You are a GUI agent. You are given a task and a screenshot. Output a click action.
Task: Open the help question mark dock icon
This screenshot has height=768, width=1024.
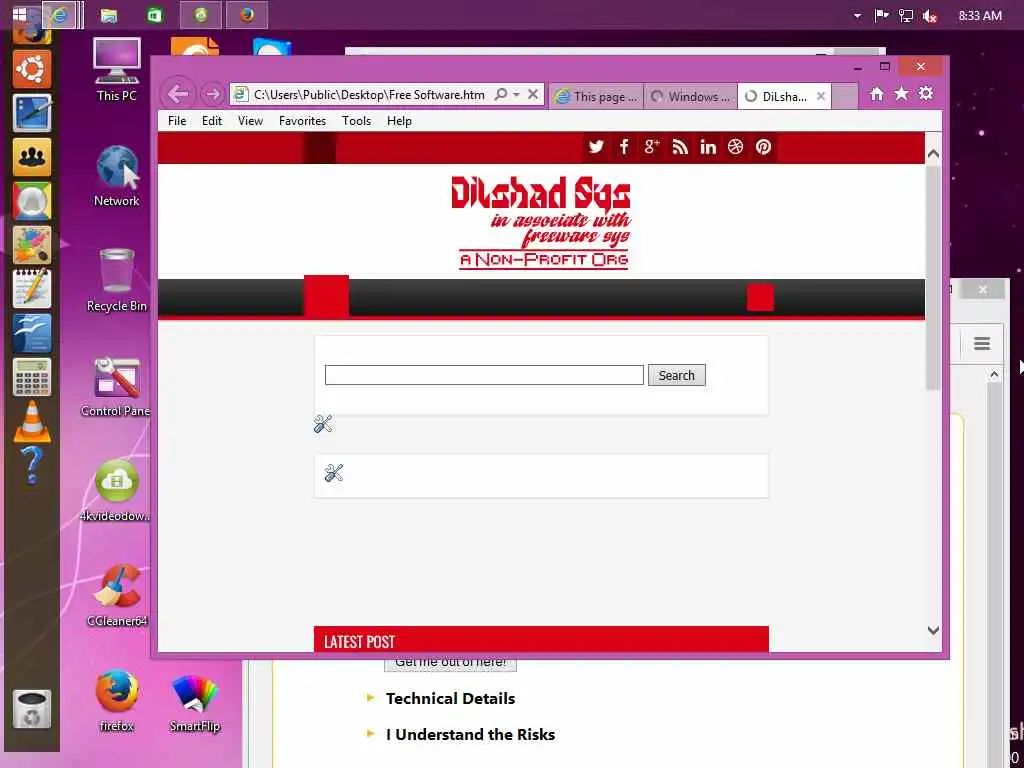[31, 465]
